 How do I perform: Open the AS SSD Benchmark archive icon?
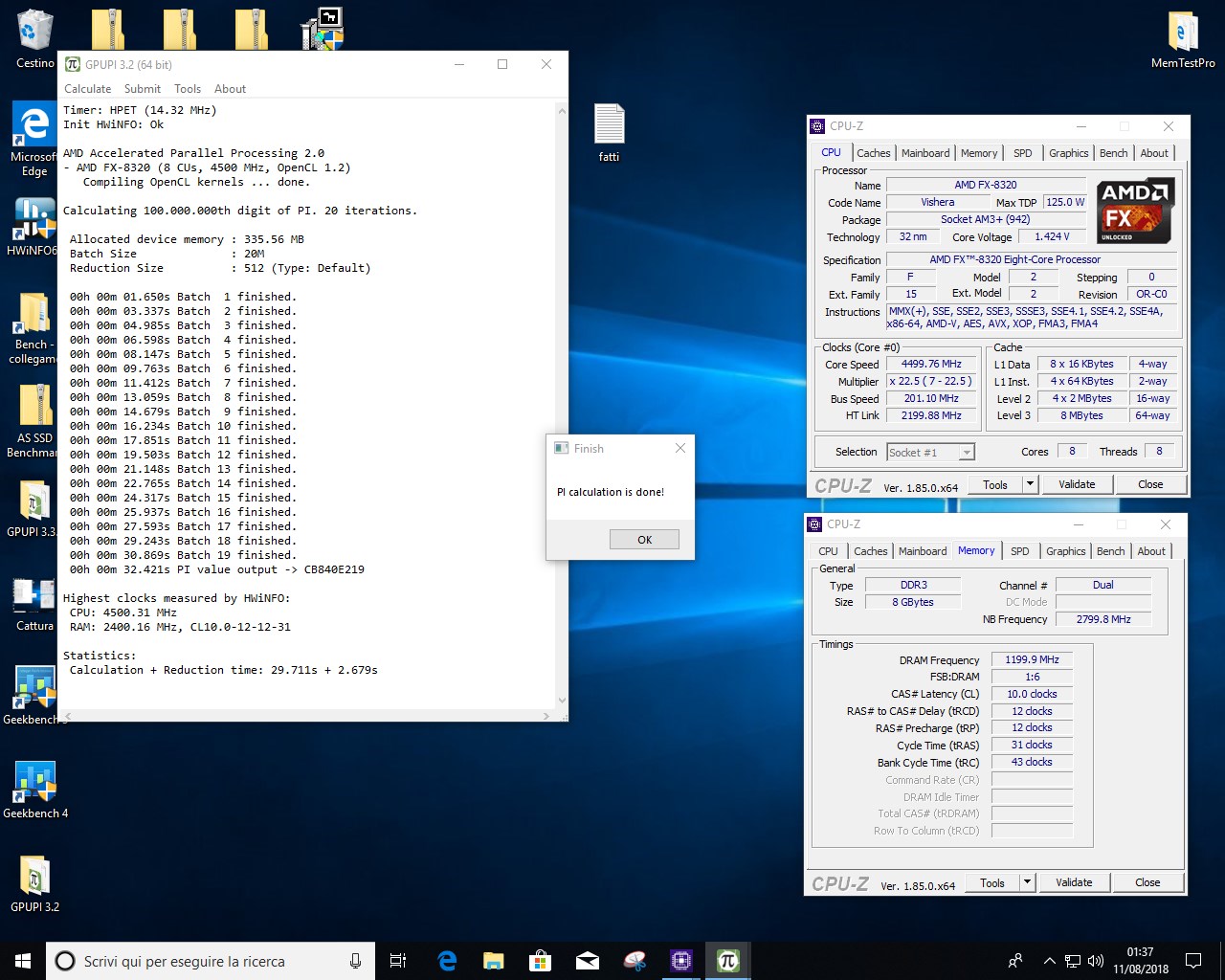click(x=34, y=421)
